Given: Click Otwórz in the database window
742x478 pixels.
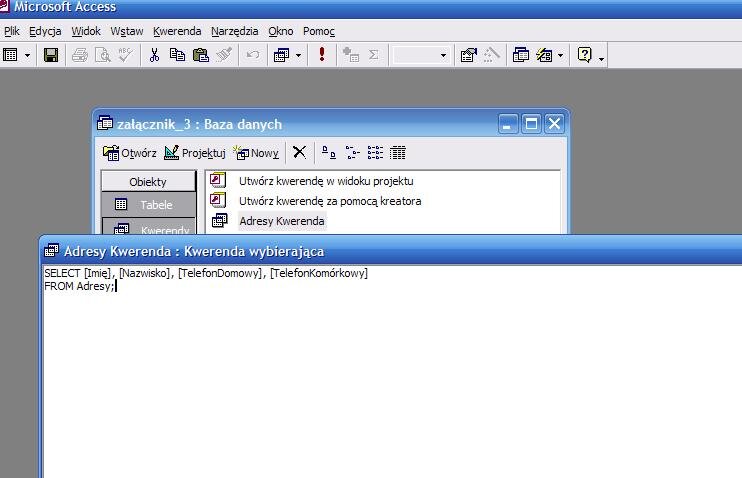Looking at the screenshot, I should point(130,153).
